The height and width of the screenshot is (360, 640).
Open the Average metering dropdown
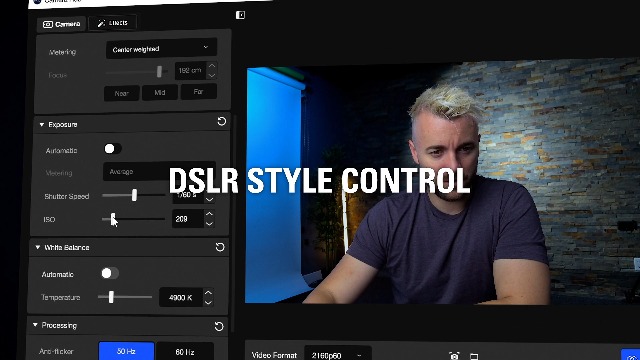pyautogui.click(x=159, y=171)
